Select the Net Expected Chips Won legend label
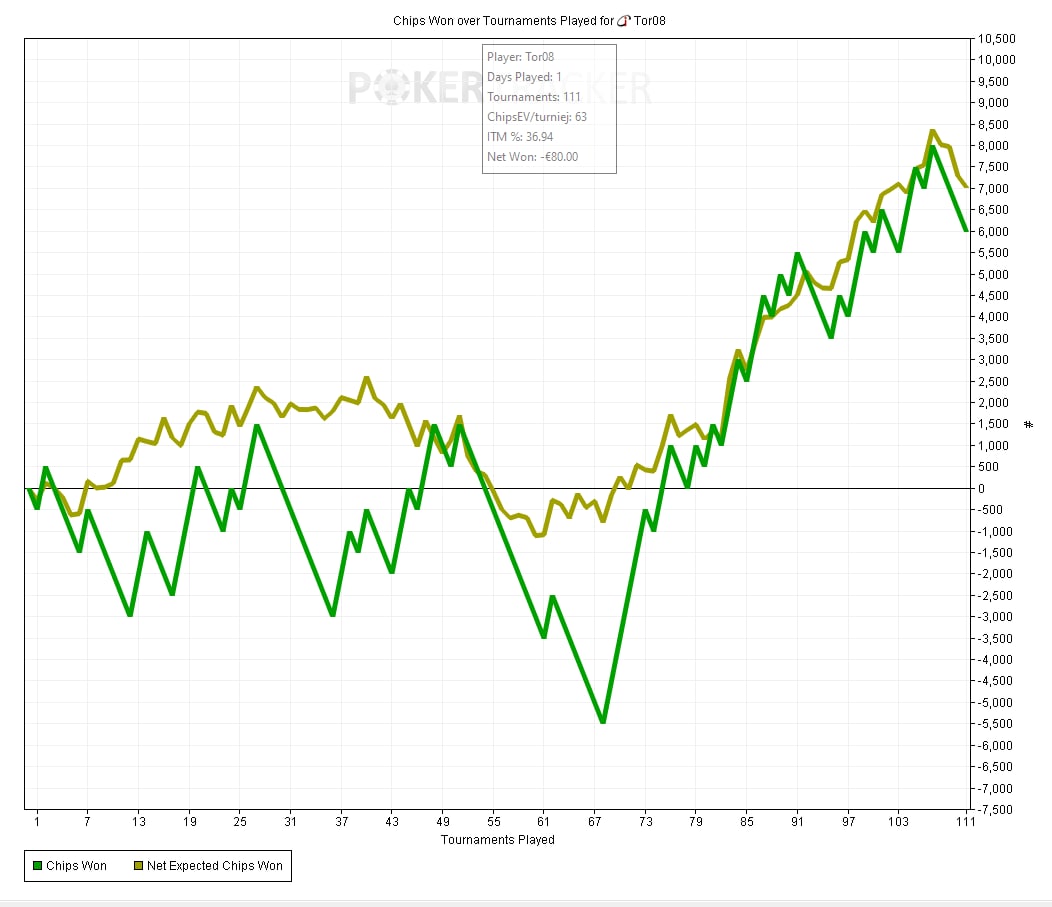The height and width of the screenshot is (907, 1052). click(215, 865)
